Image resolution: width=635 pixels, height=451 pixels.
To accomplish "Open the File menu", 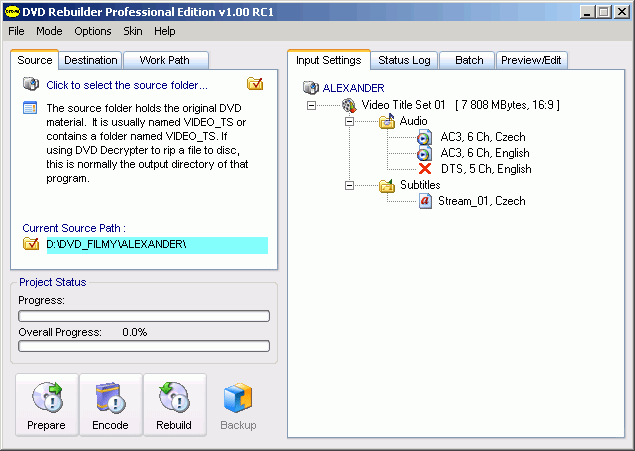I will (16, 31).
